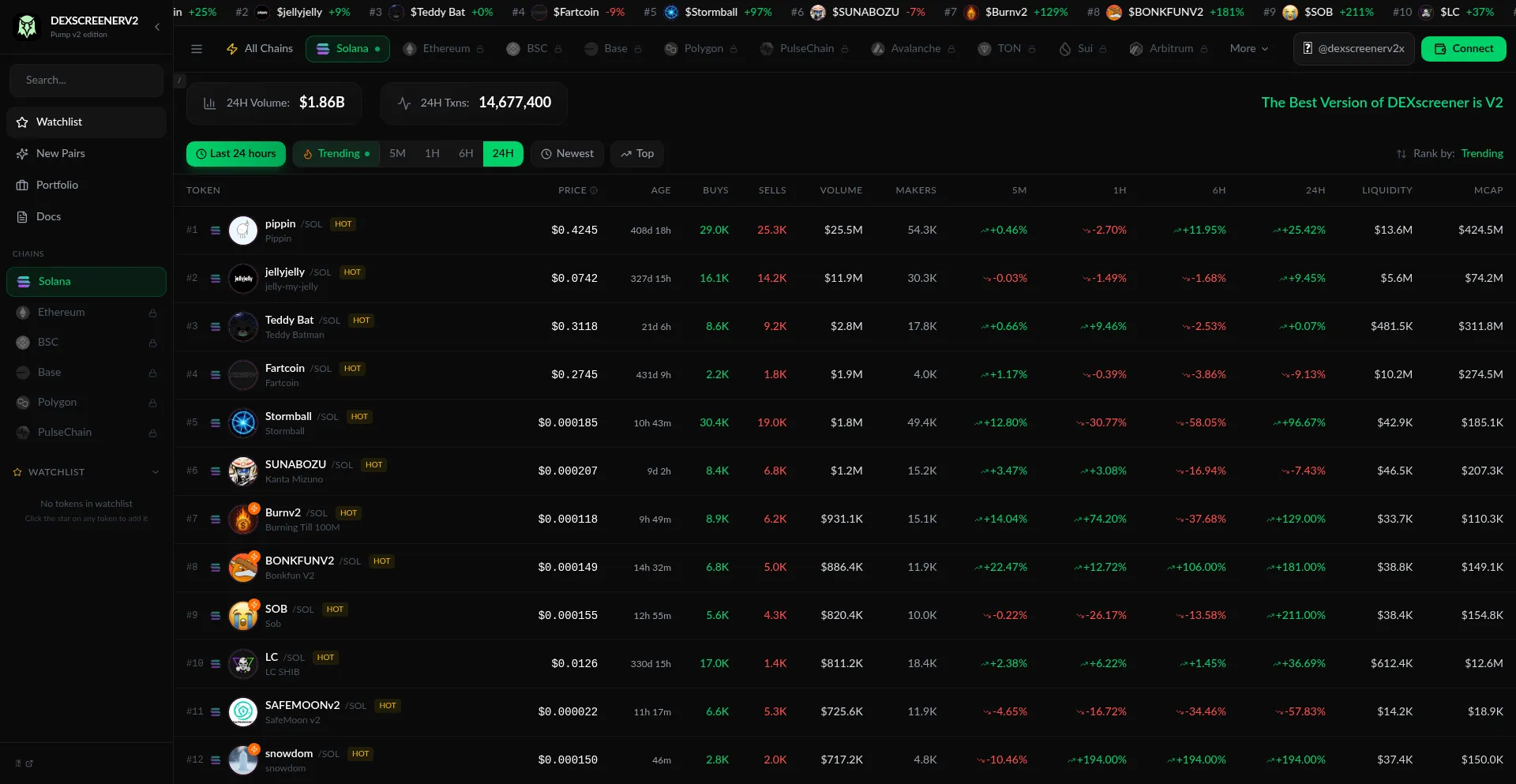Collapse the Watchlist section chevron
Screen dimensions: 1516x784
[156, 472]
